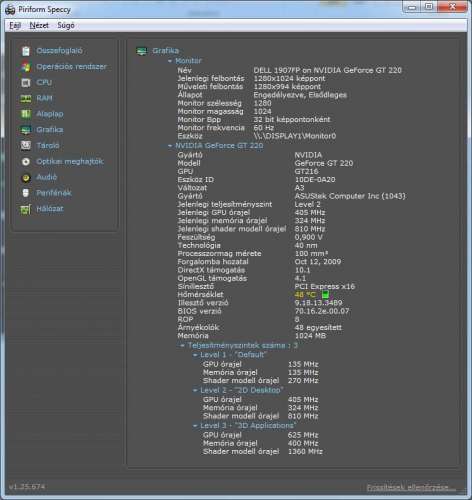The image size is (472, 500).
Task: Click the v1.25.674 version label
Action: (x=27, y=487)
